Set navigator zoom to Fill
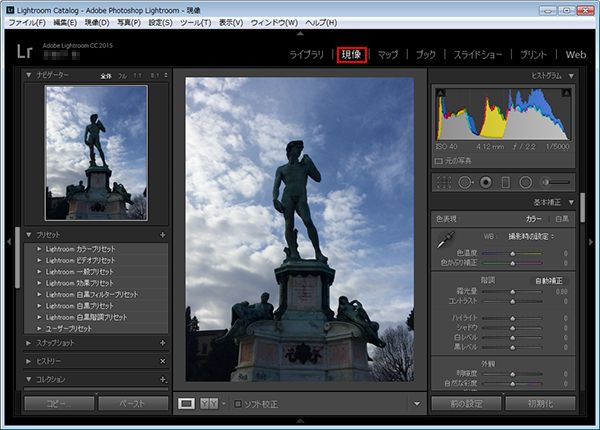The width and height of the screenshot is (600, 430). point(122,76)
